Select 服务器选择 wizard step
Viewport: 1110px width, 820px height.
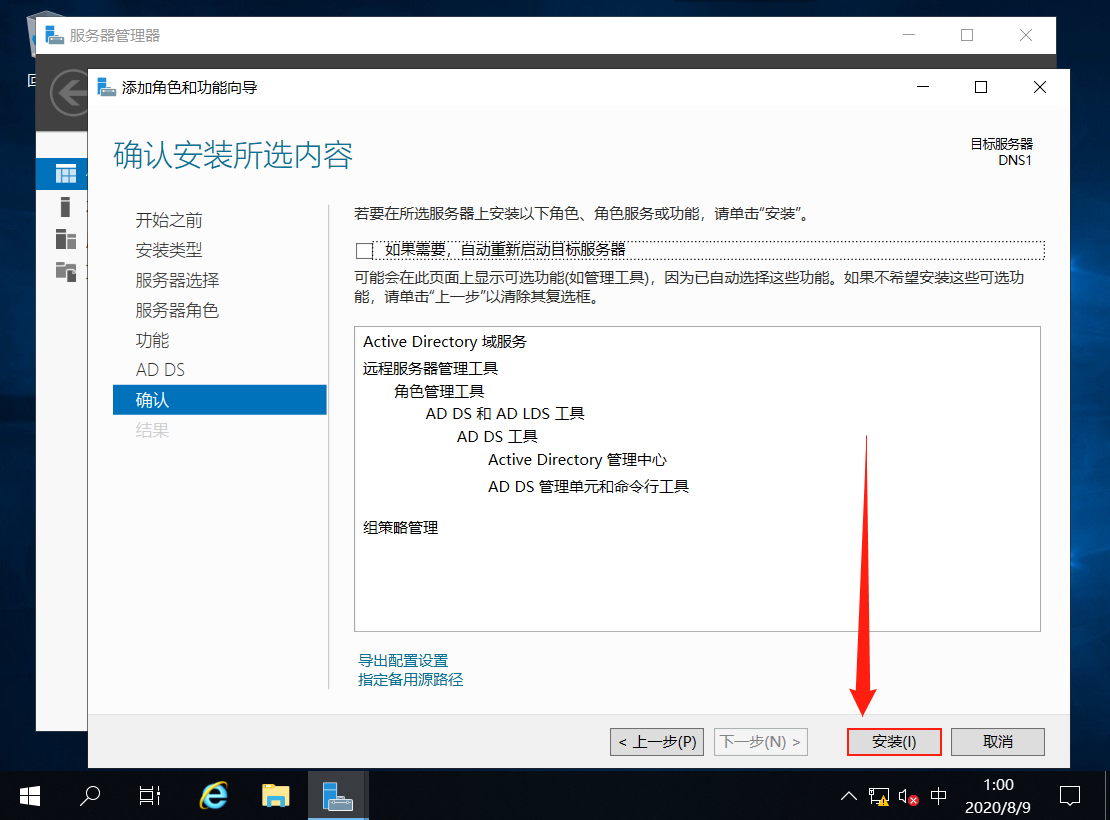pos(177,280)
